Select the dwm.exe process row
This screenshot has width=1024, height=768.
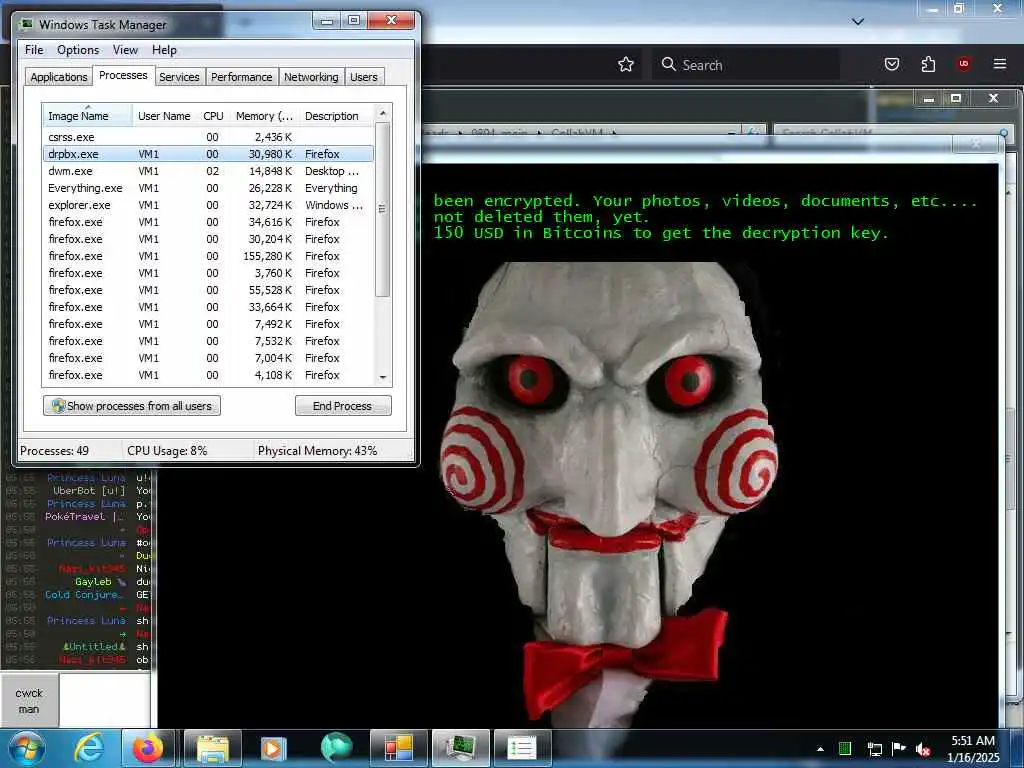coord(208,171)
